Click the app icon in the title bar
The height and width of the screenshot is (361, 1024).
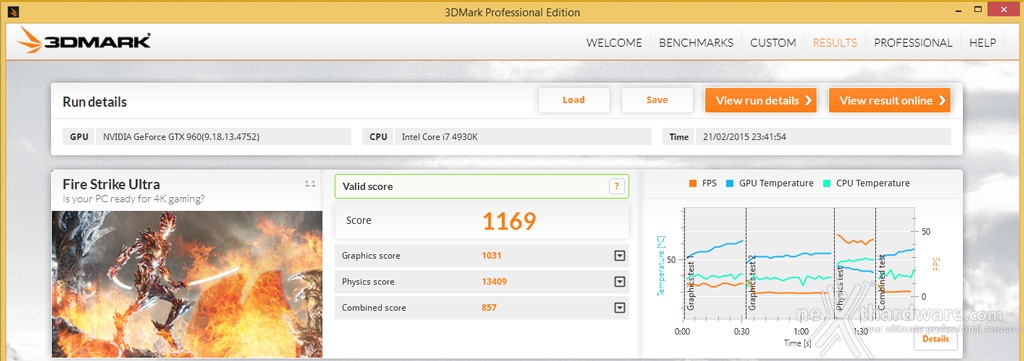click(14, 12)
